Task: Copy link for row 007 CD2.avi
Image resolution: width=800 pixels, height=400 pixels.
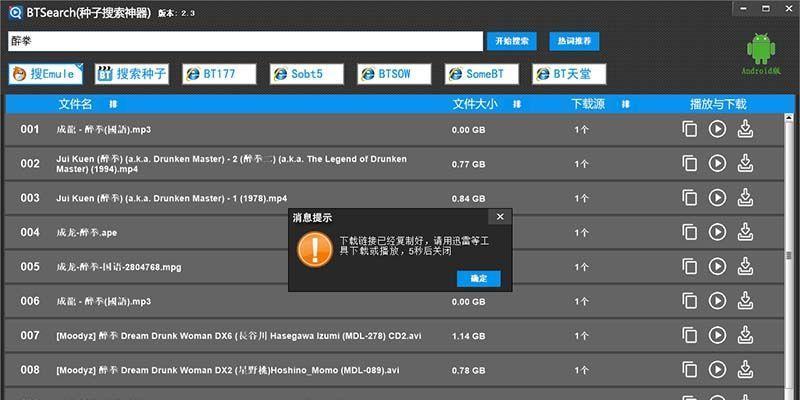Action: pos(690,335)
